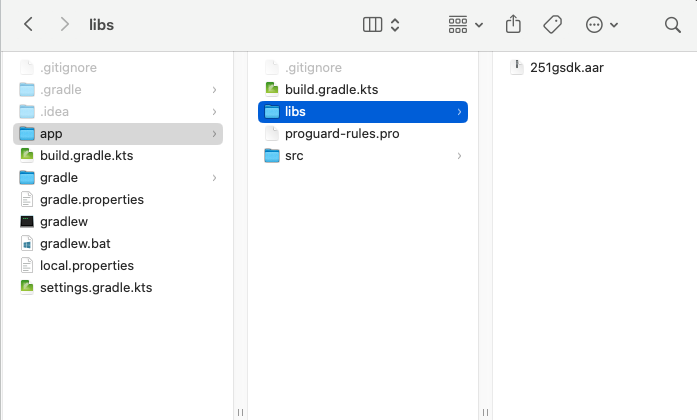The image size is (697, 420).
Task: Expand the gradle folder chevron
Action: 214,178
